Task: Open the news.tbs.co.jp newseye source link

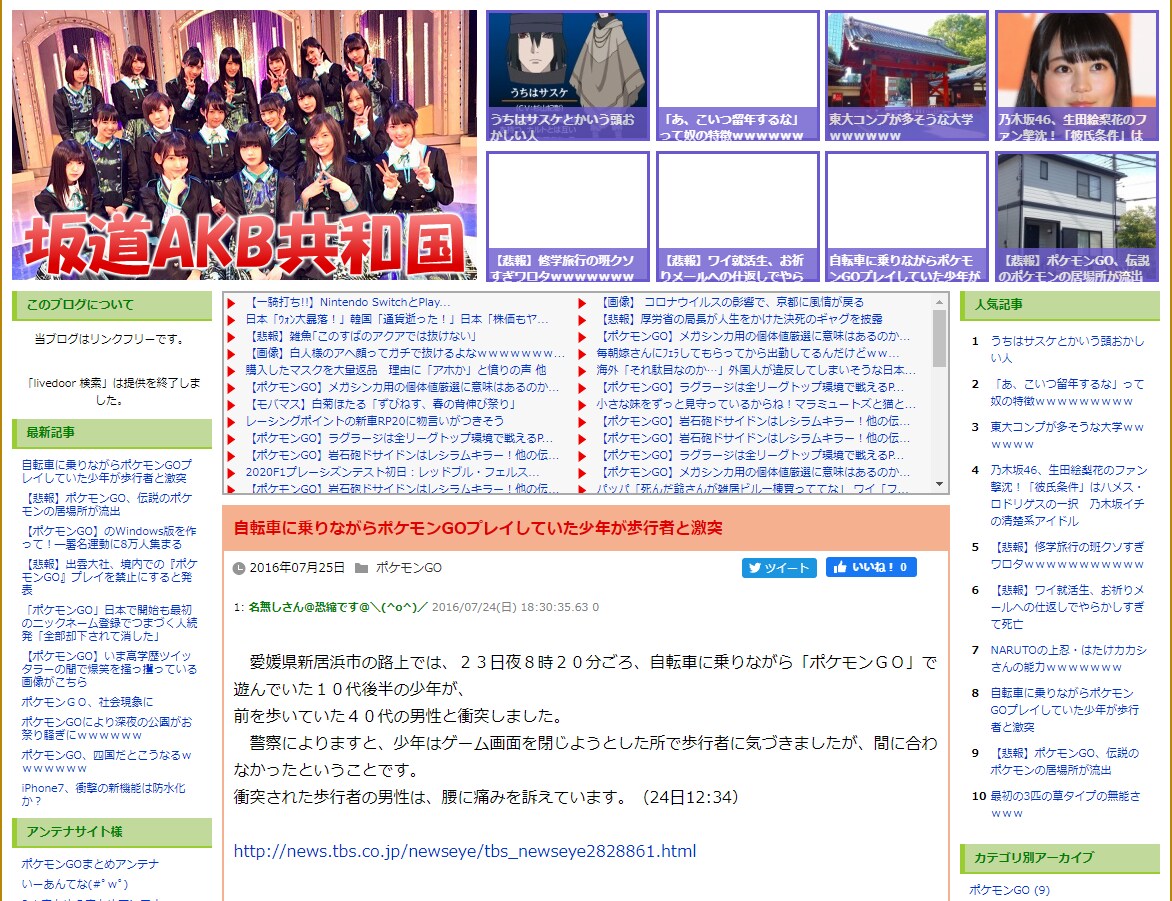Action: click(x=465, y=851)
